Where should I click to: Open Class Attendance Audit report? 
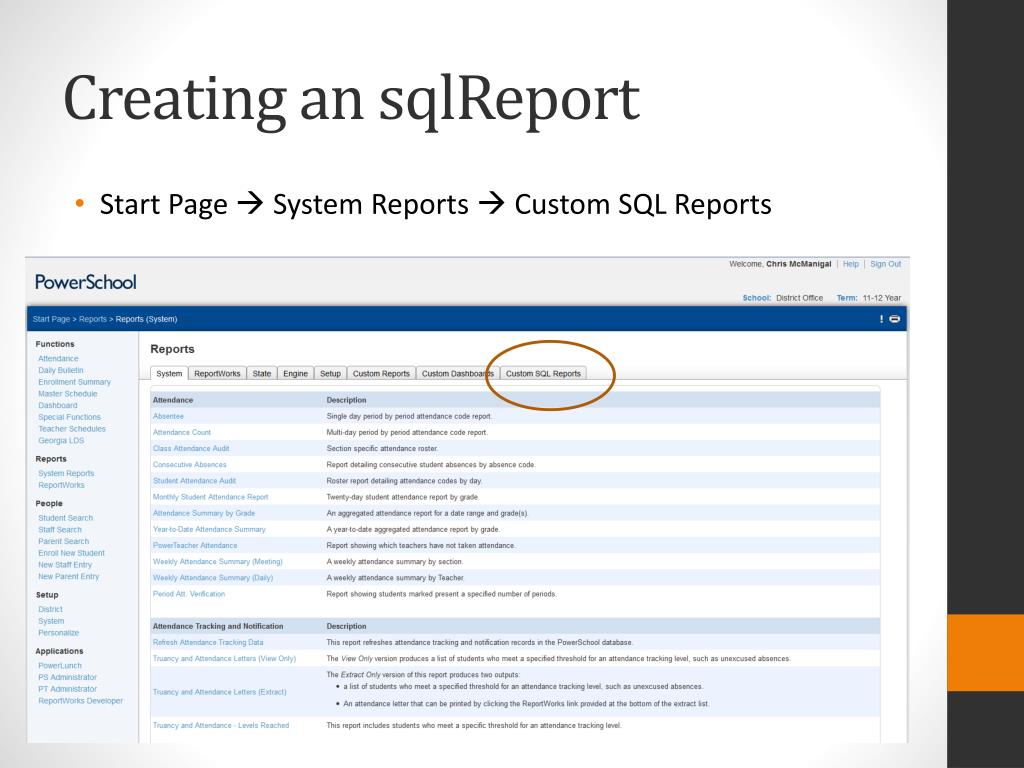pos(191,449)
